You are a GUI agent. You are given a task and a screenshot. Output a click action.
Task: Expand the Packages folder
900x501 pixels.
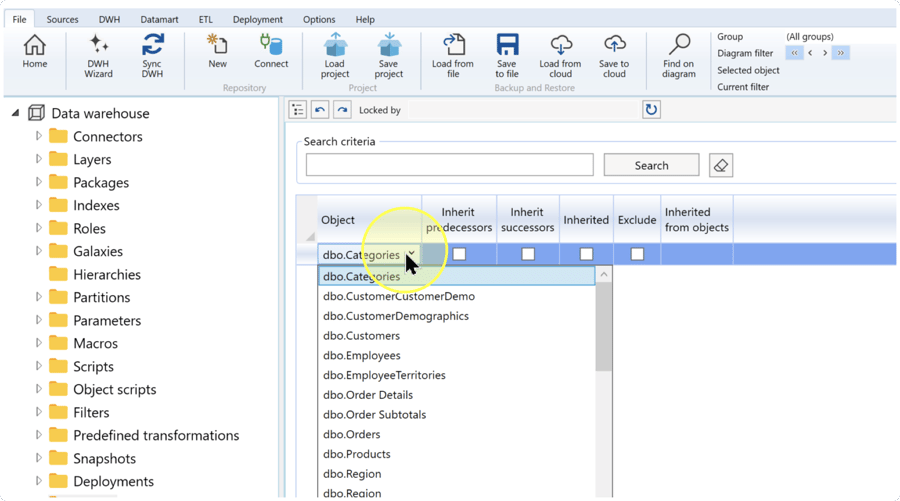tap(38, 182)
